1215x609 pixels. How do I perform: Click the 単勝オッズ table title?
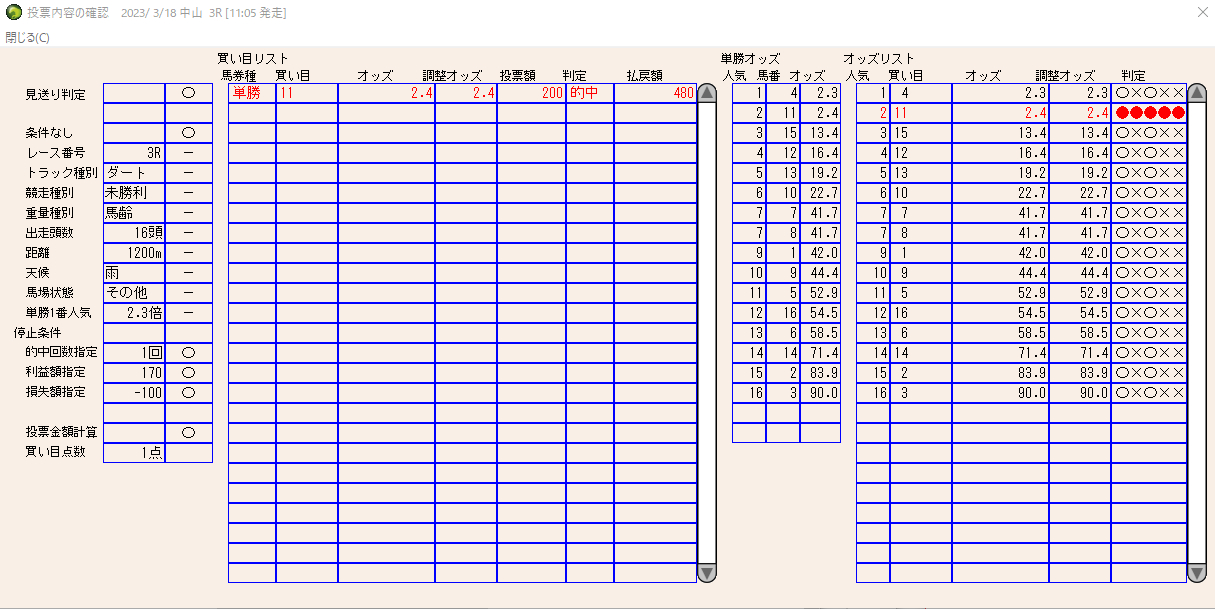750,59
